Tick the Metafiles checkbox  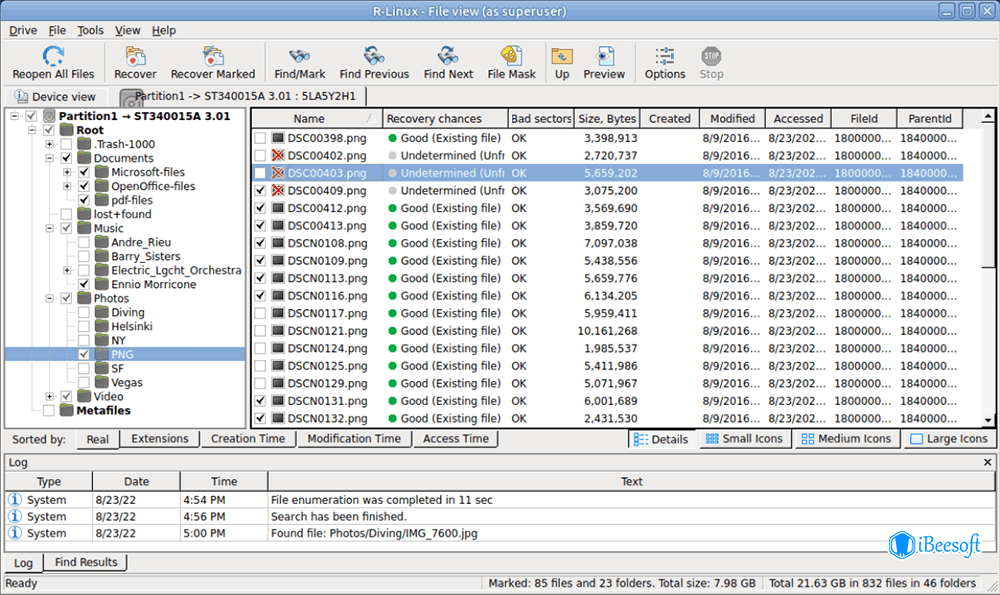[48, 411]
